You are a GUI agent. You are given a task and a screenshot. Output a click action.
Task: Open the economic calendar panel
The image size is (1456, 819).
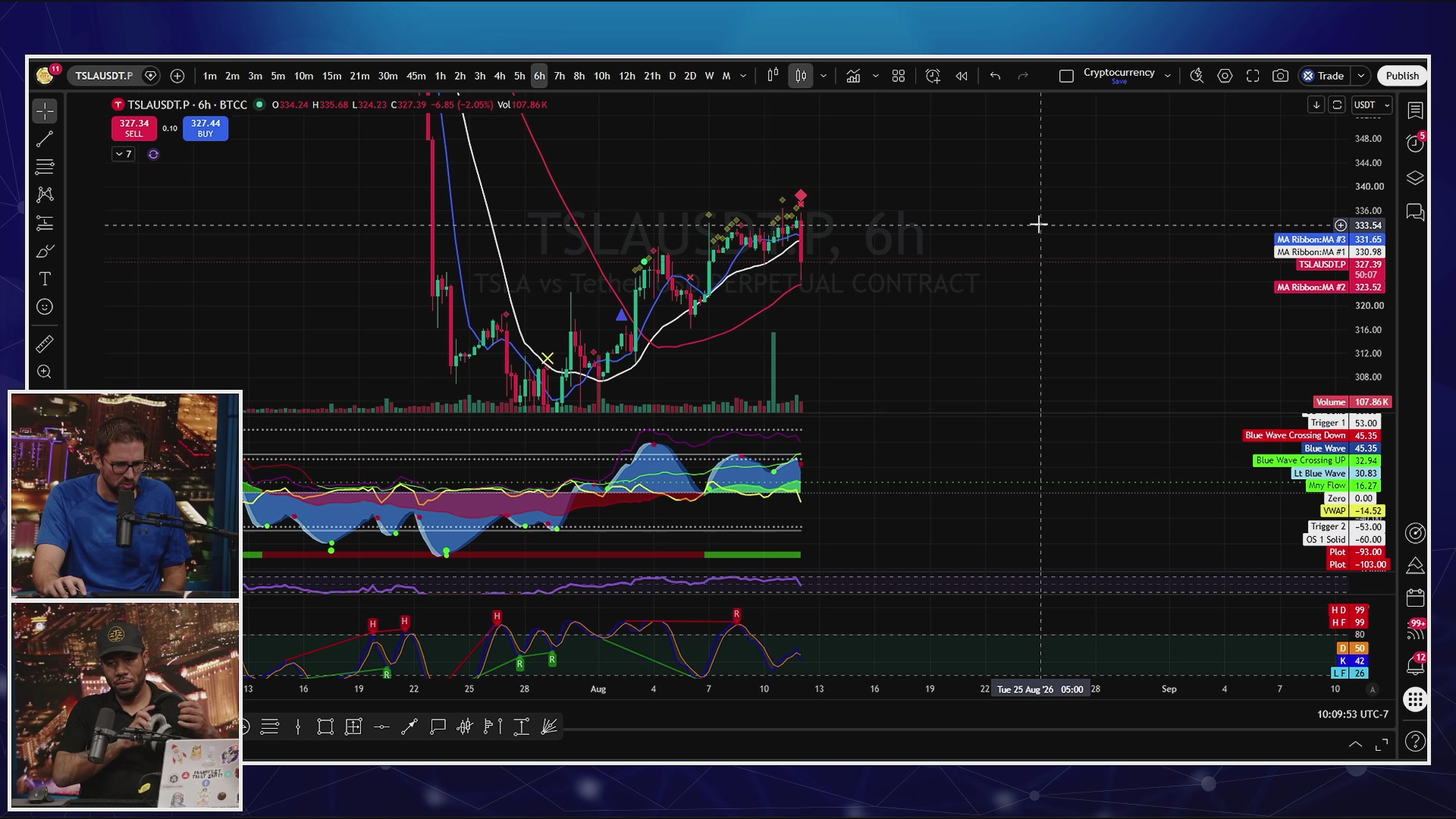pyautogui.click(x=1415, y=598)
